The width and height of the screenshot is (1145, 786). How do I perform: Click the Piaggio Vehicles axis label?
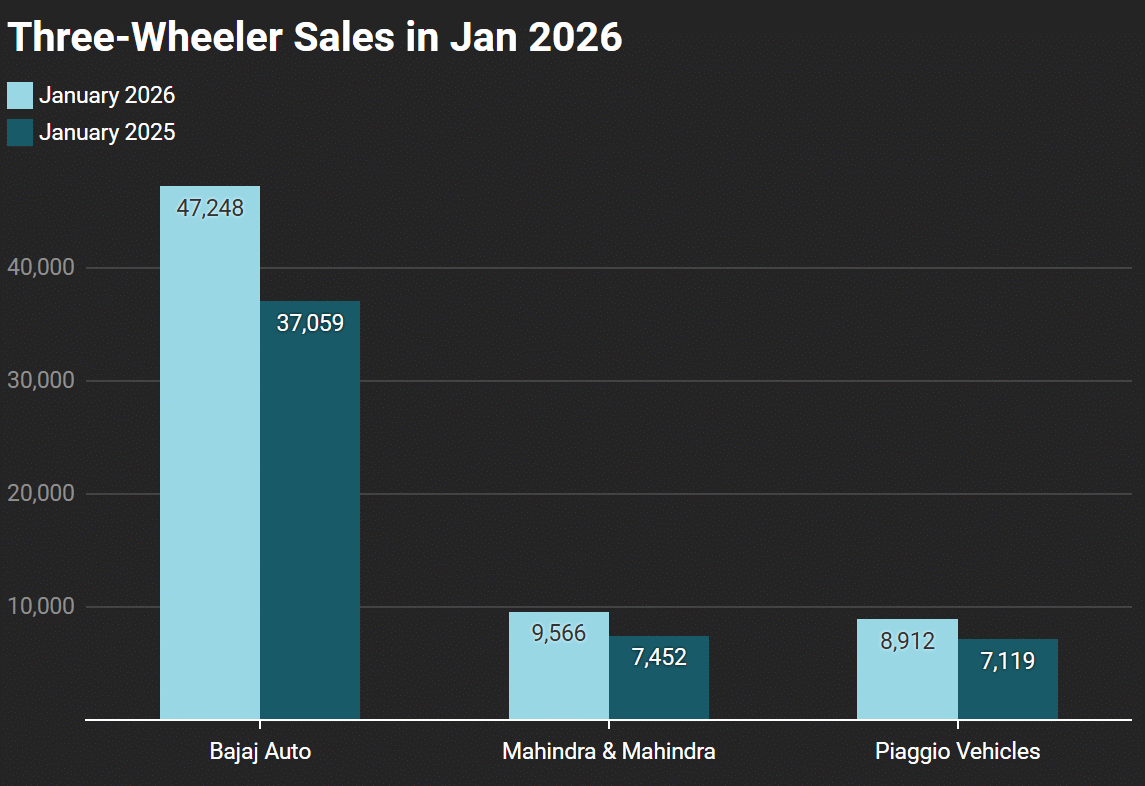click(957, 752)
